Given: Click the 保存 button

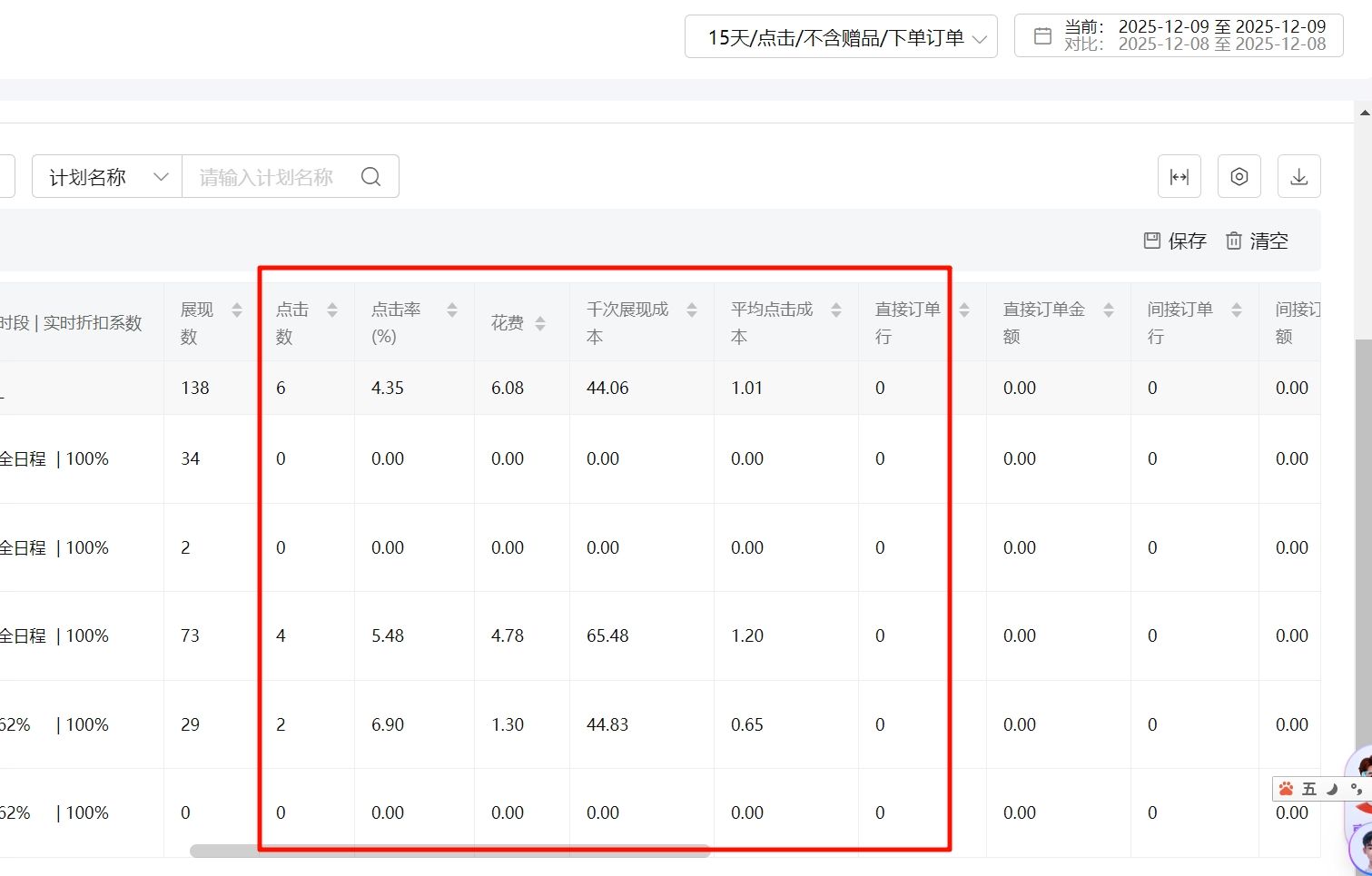Looking at the screenshot, I should (x=1175, y=241).
